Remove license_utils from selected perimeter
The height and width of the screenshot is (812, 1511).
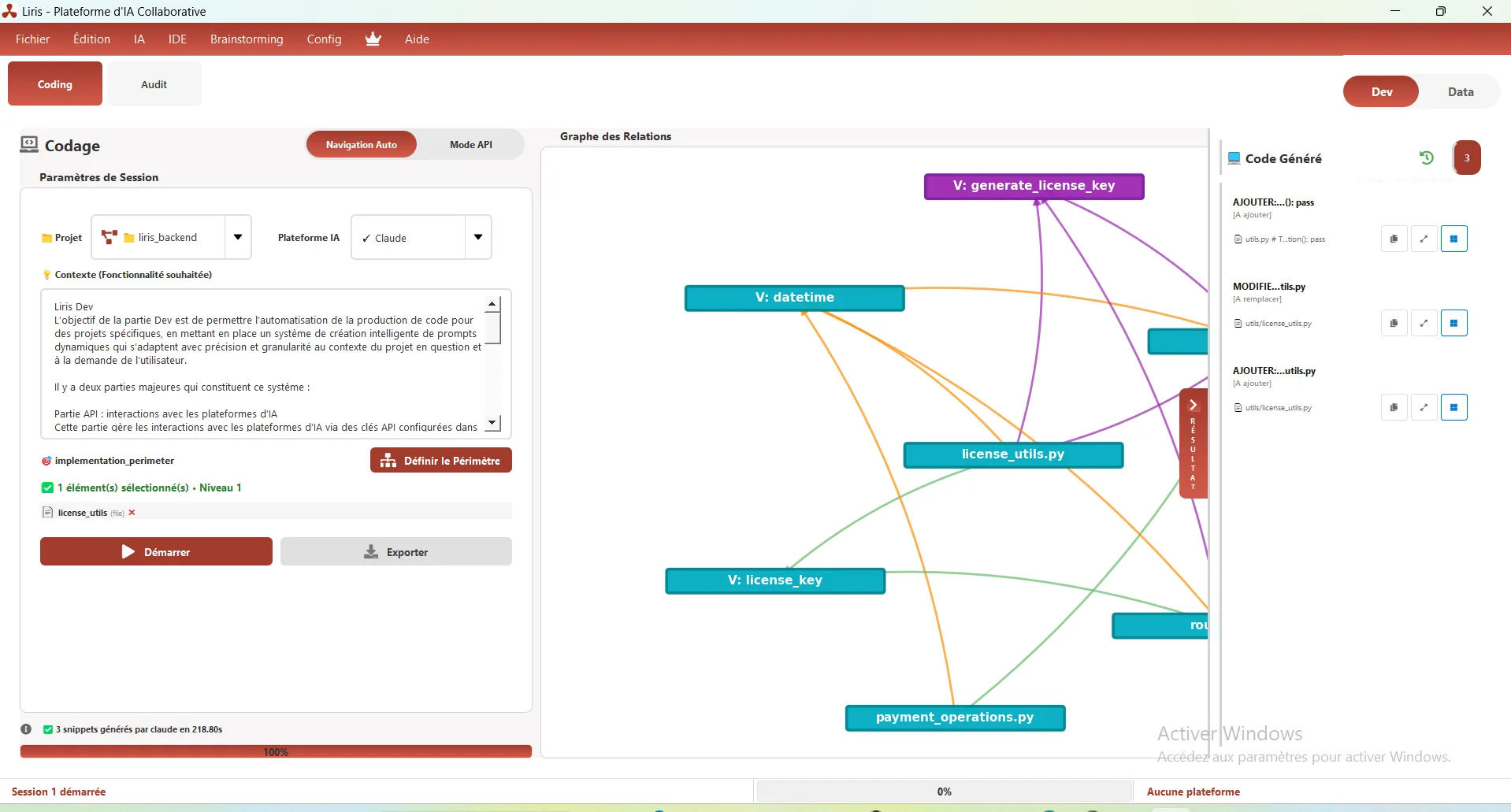coord(132,513)
